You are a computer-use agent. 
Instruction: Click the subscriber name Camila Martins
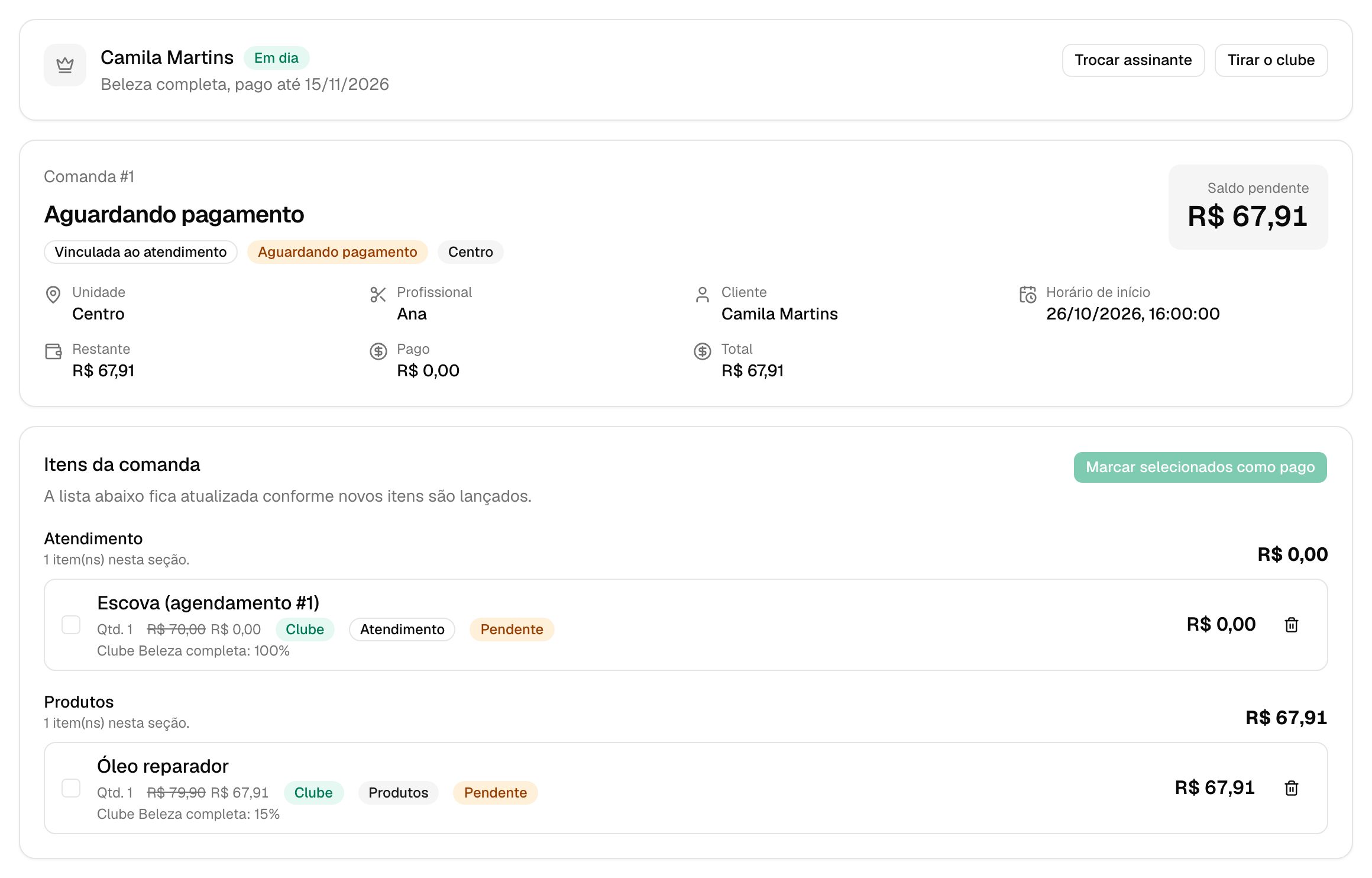[167, 58]
